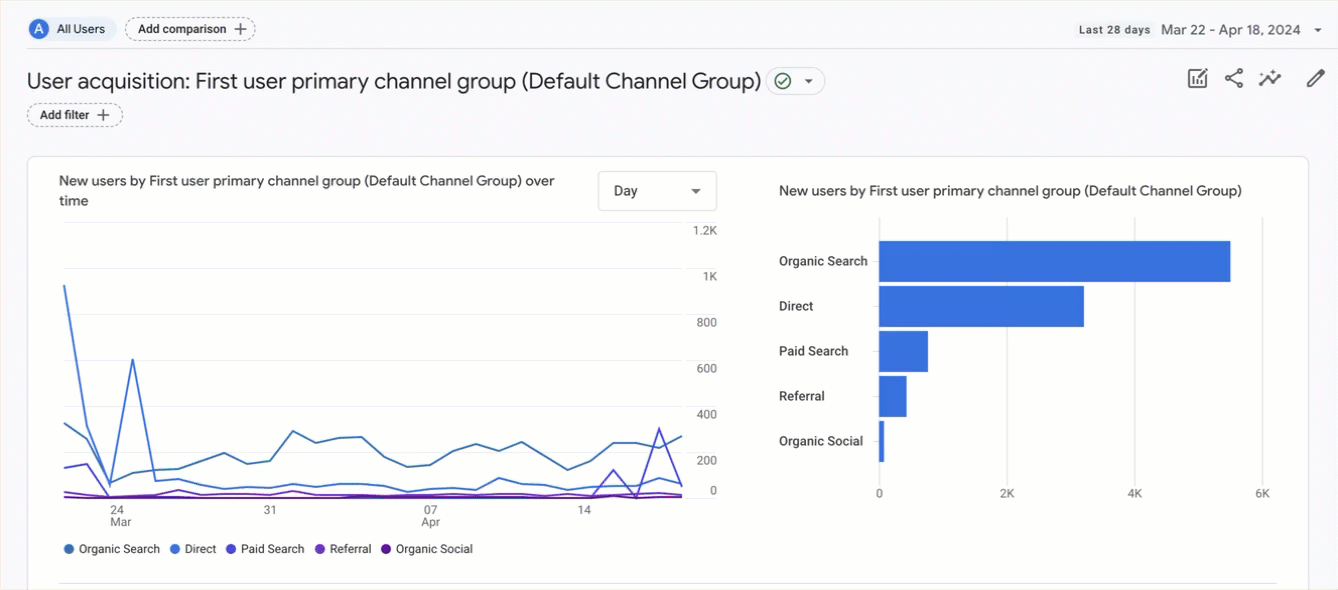Click the Add comparison button

190,29
